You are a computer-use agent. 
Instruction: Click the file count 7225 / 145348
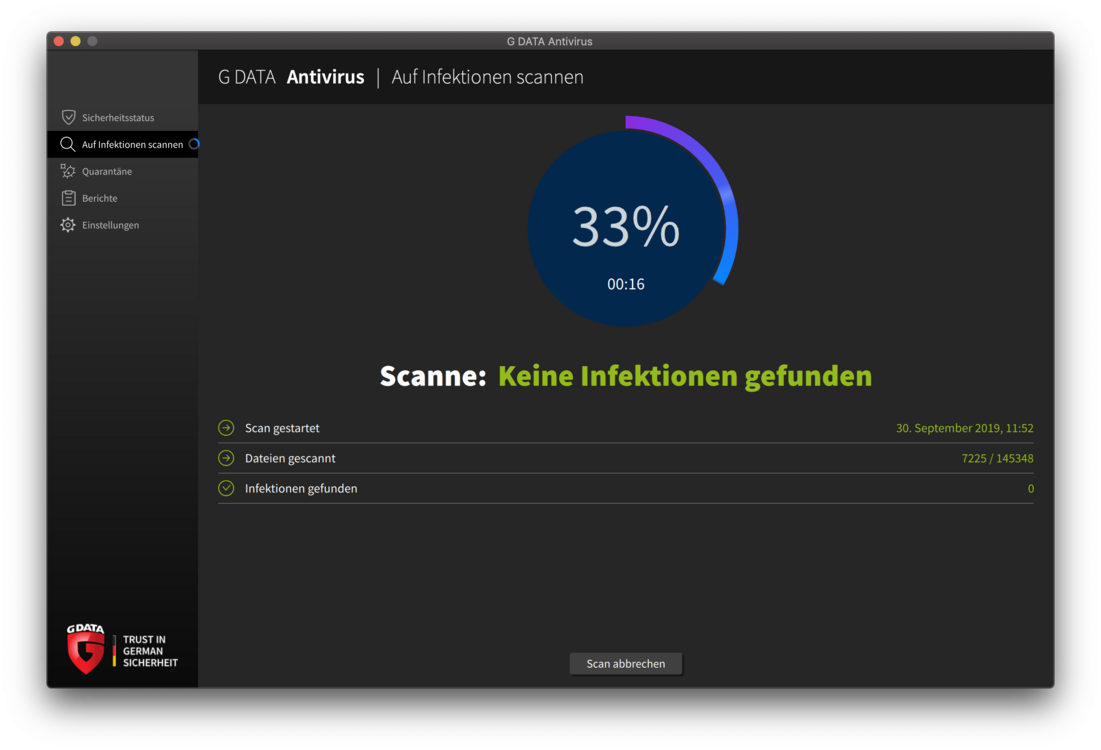(997, 458)
